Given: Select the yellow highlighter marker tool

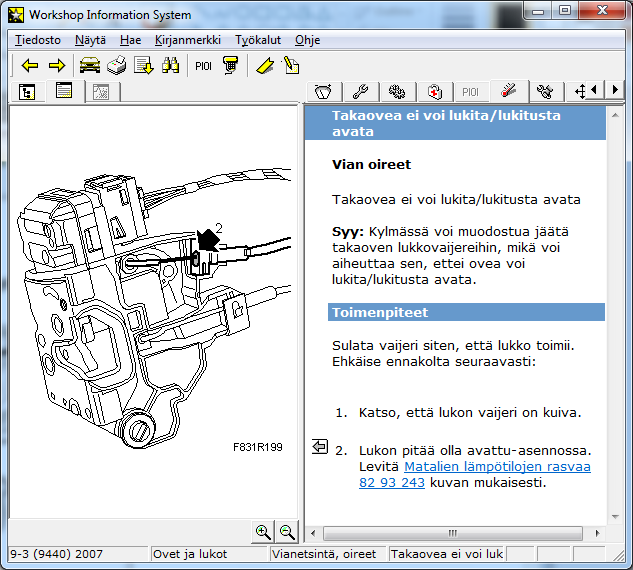Looking at the screenshot, I should click(x=265, y=65).
